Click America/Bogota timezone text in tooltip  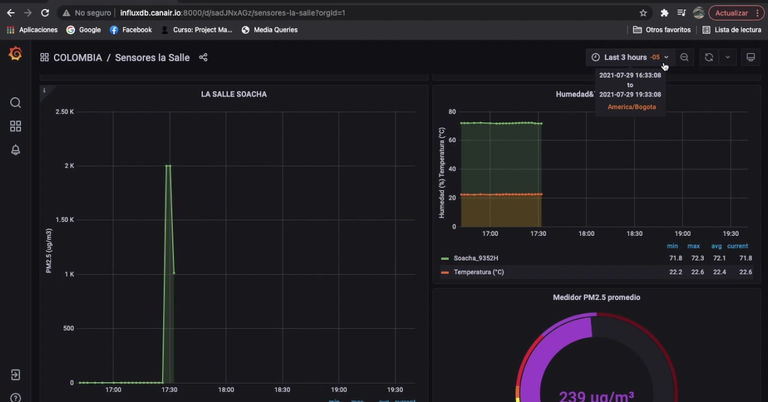[x=631, y=107]
